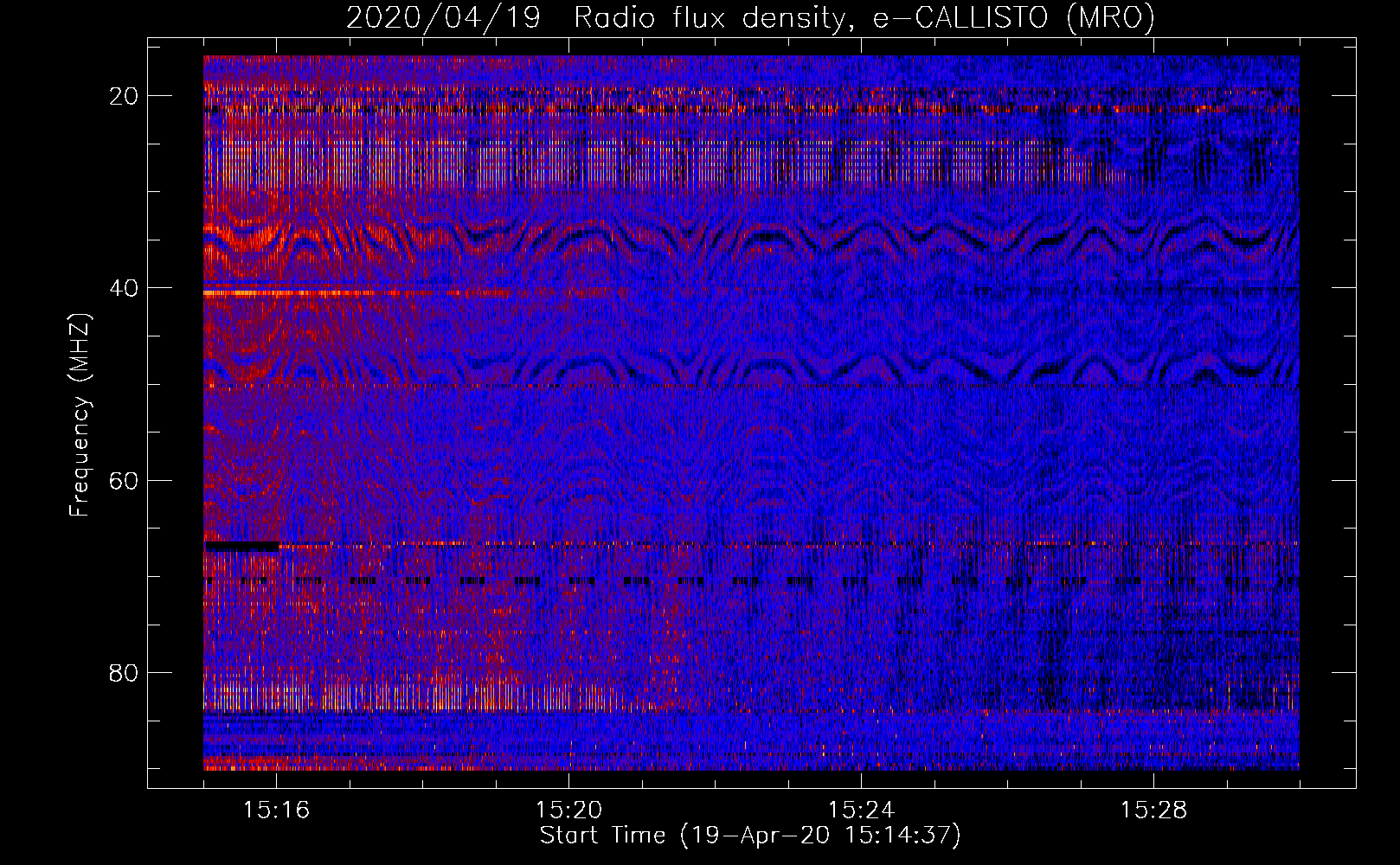Click the 'Start Time (19-Apr-20 15:14:37)' label
This screenshot has width=1400, height=865.
click(750, 836)
